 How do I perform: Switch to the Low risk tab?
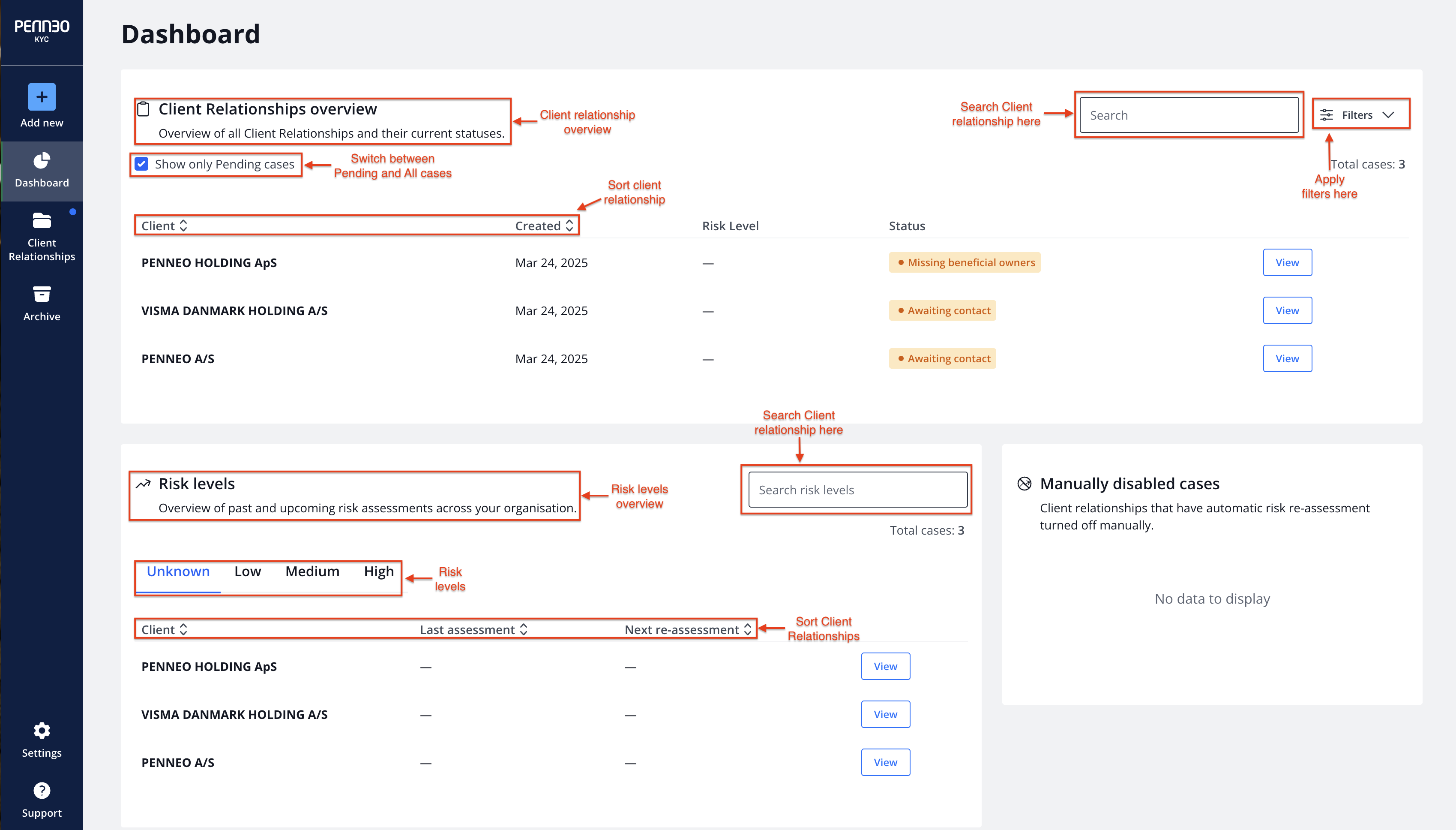pos(248,572)
